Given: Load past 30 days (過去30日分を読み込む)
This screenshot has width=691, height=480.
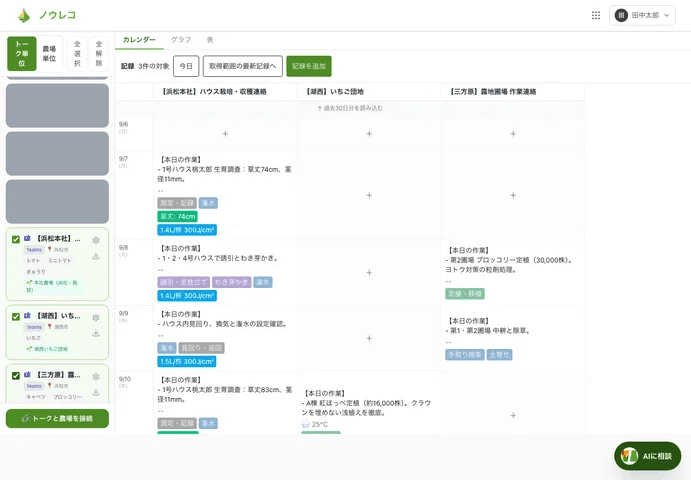Looking at the screenshot, I should pyautogui.click(x=350, y=108).
